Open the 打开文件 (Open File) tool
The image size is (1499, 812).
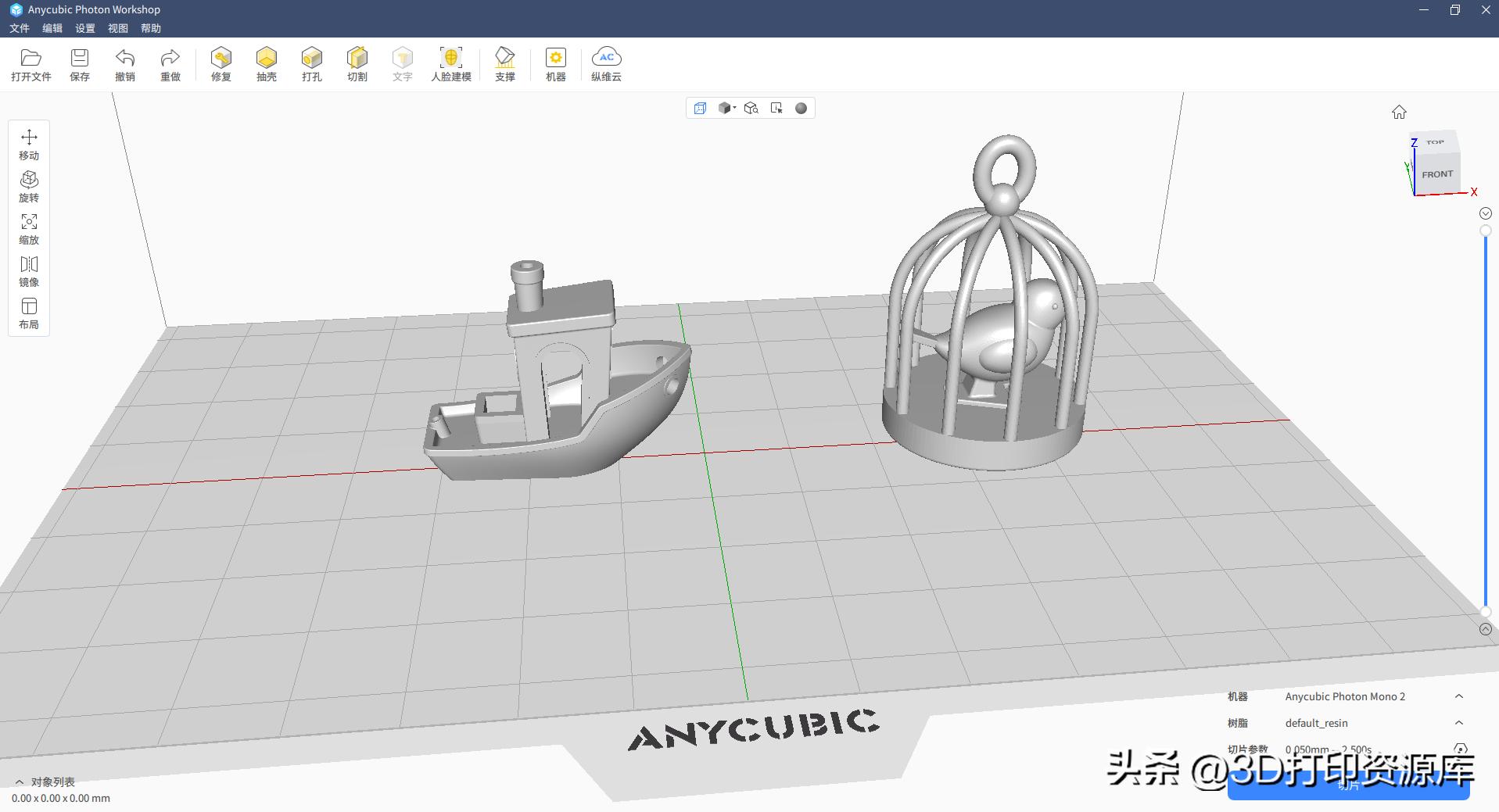[x=30, y=64]
